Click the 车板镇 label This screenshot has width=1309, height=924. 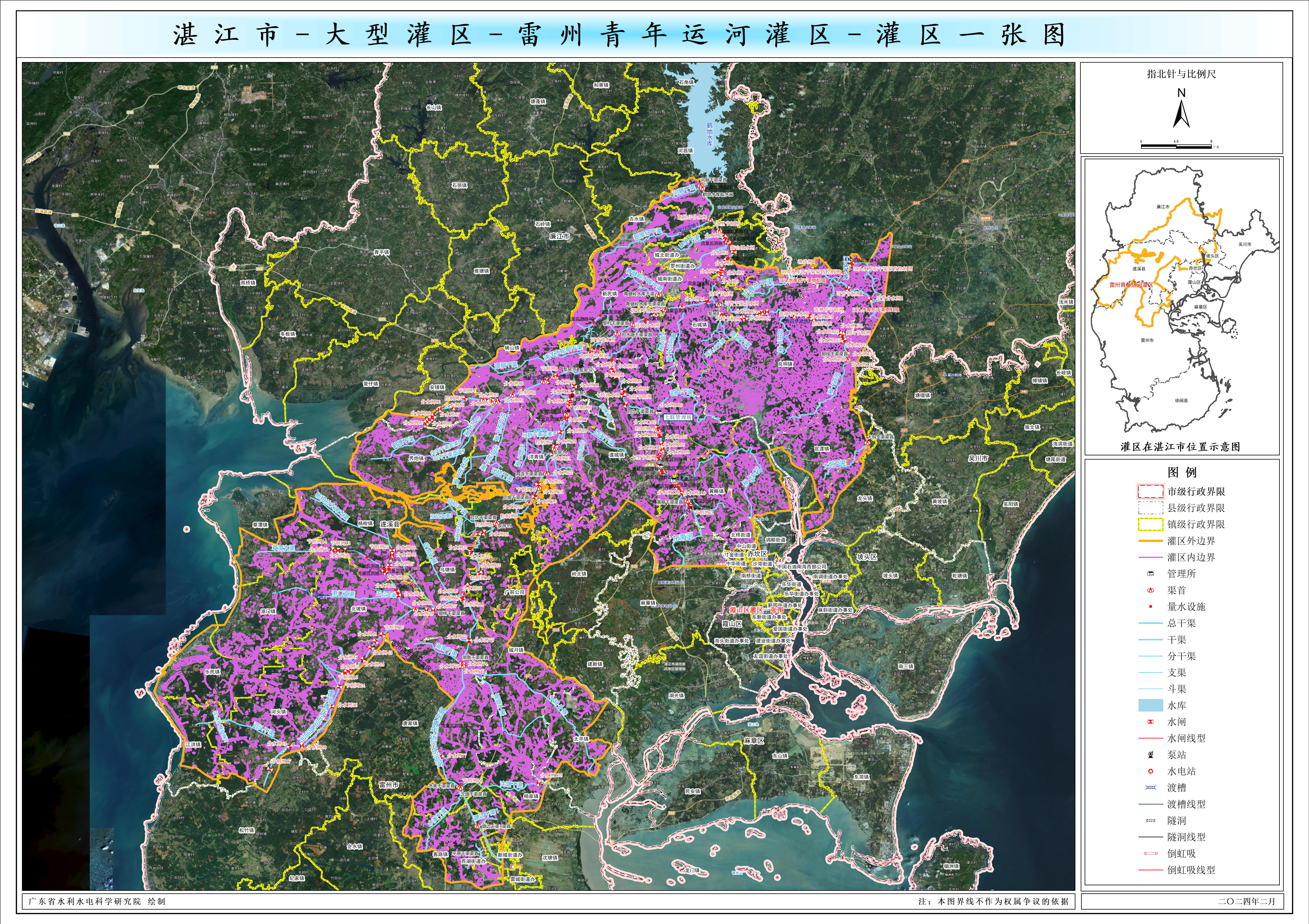click(x=288, y=334)
